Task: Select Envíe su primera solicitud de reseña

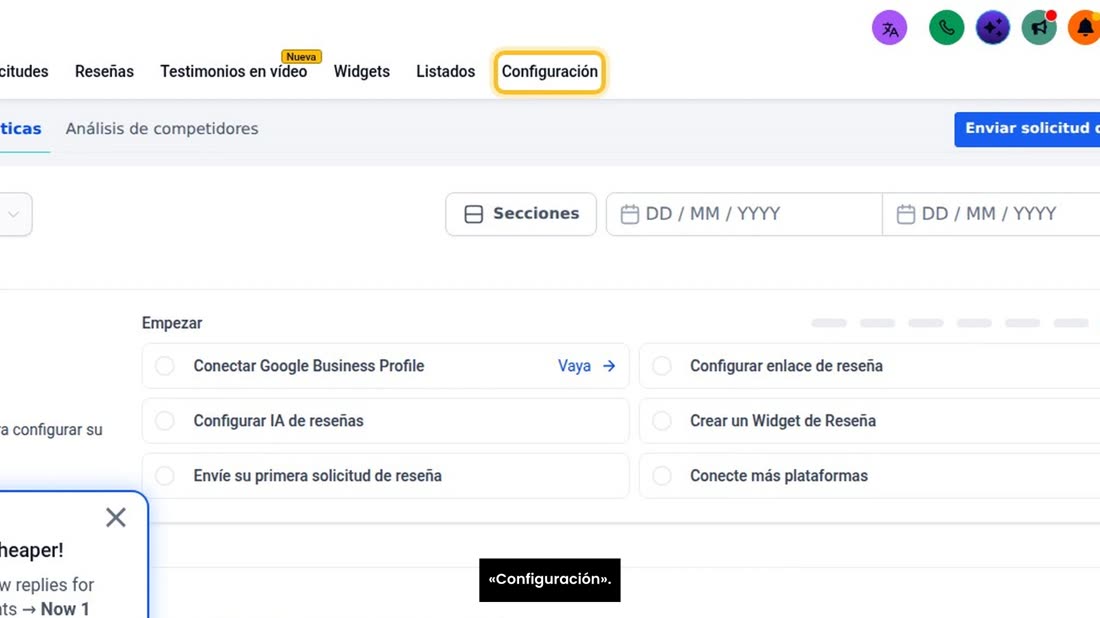Action: pos(318,476)
